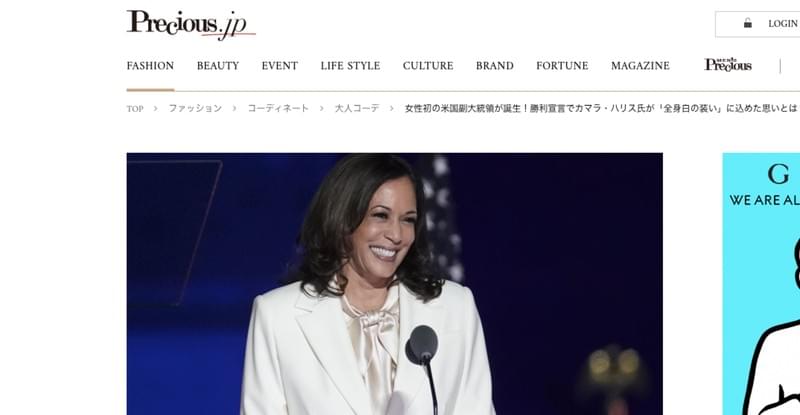Open the コーディネート breadcrumb link
The image size is (800, 415).
coord(278,109)
